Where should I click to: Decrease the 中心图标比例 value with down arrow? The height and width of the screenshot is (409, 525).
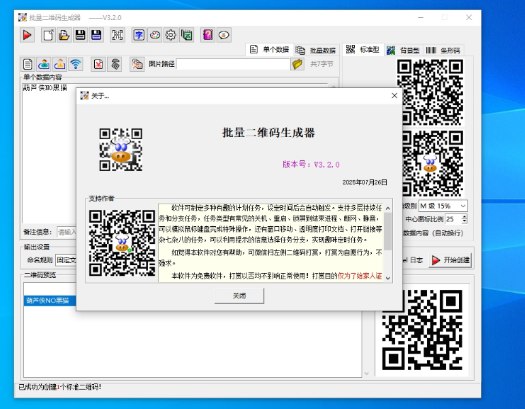click(x=464, y=222)
